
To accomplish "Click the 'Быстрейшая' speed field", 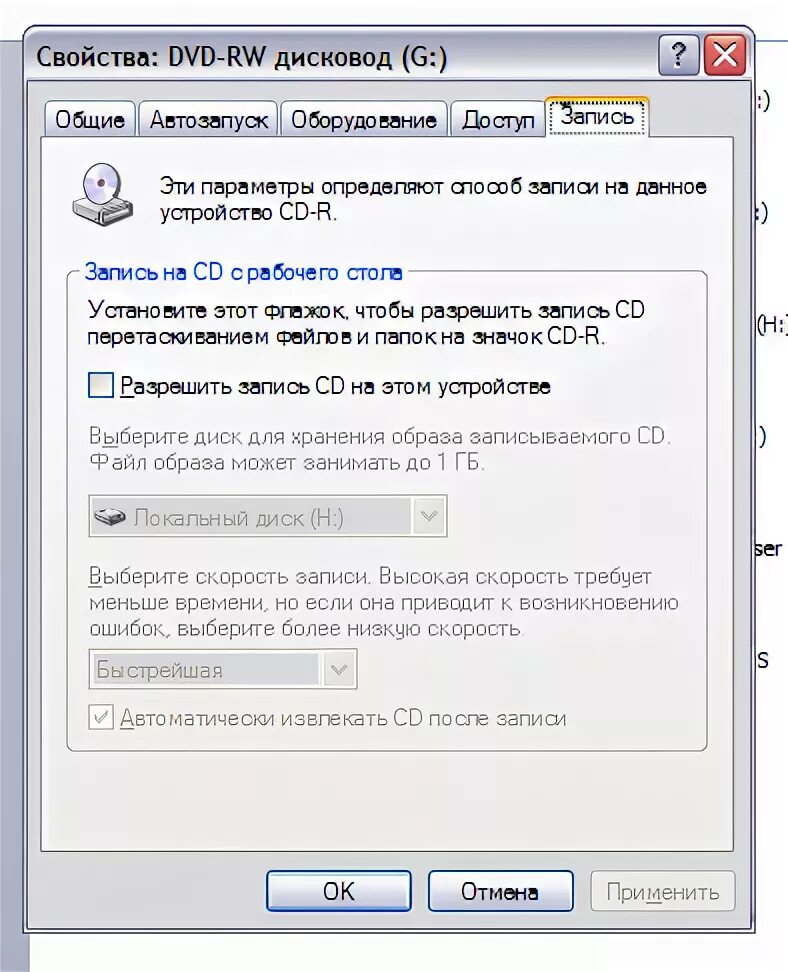I will tap(223, 669).
